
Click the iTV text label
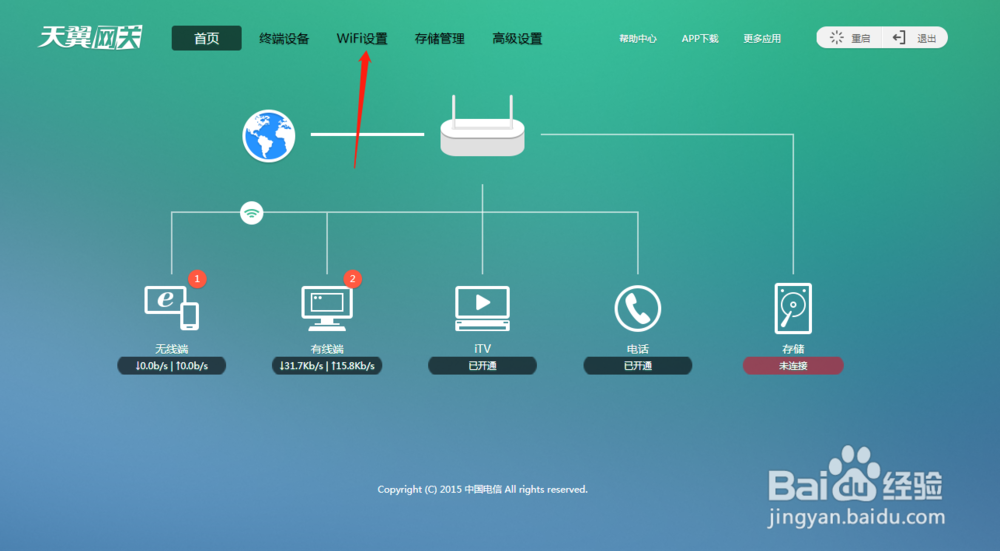click(x=483, y=349)
